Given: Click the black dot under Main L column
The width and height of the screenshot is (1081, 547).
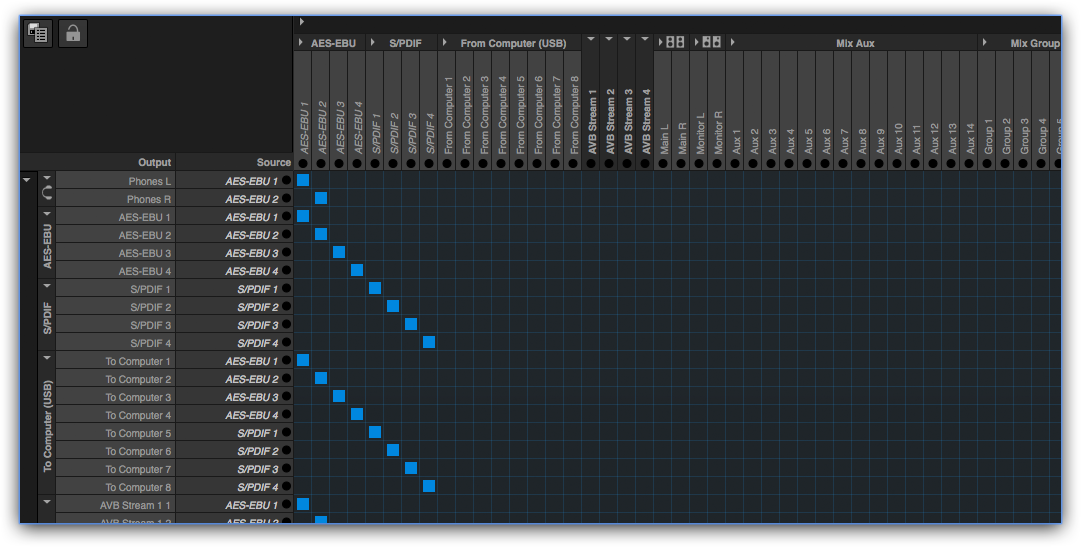Looking at the screenshot, I should [x=663, y=163].
